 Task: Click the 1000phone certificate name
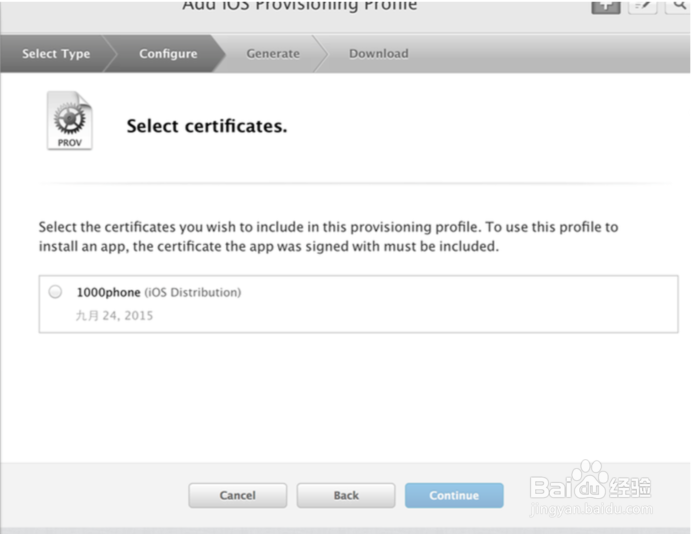tap(108, 292)
